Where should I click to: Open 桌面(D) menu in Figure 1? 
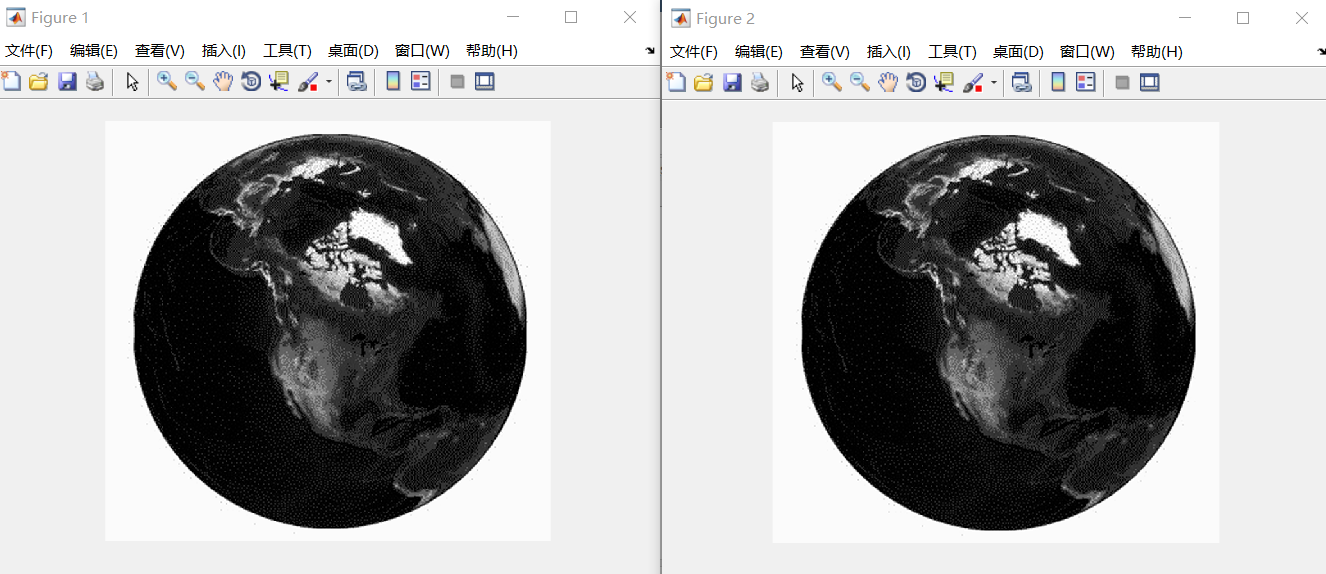click(354, 51)
